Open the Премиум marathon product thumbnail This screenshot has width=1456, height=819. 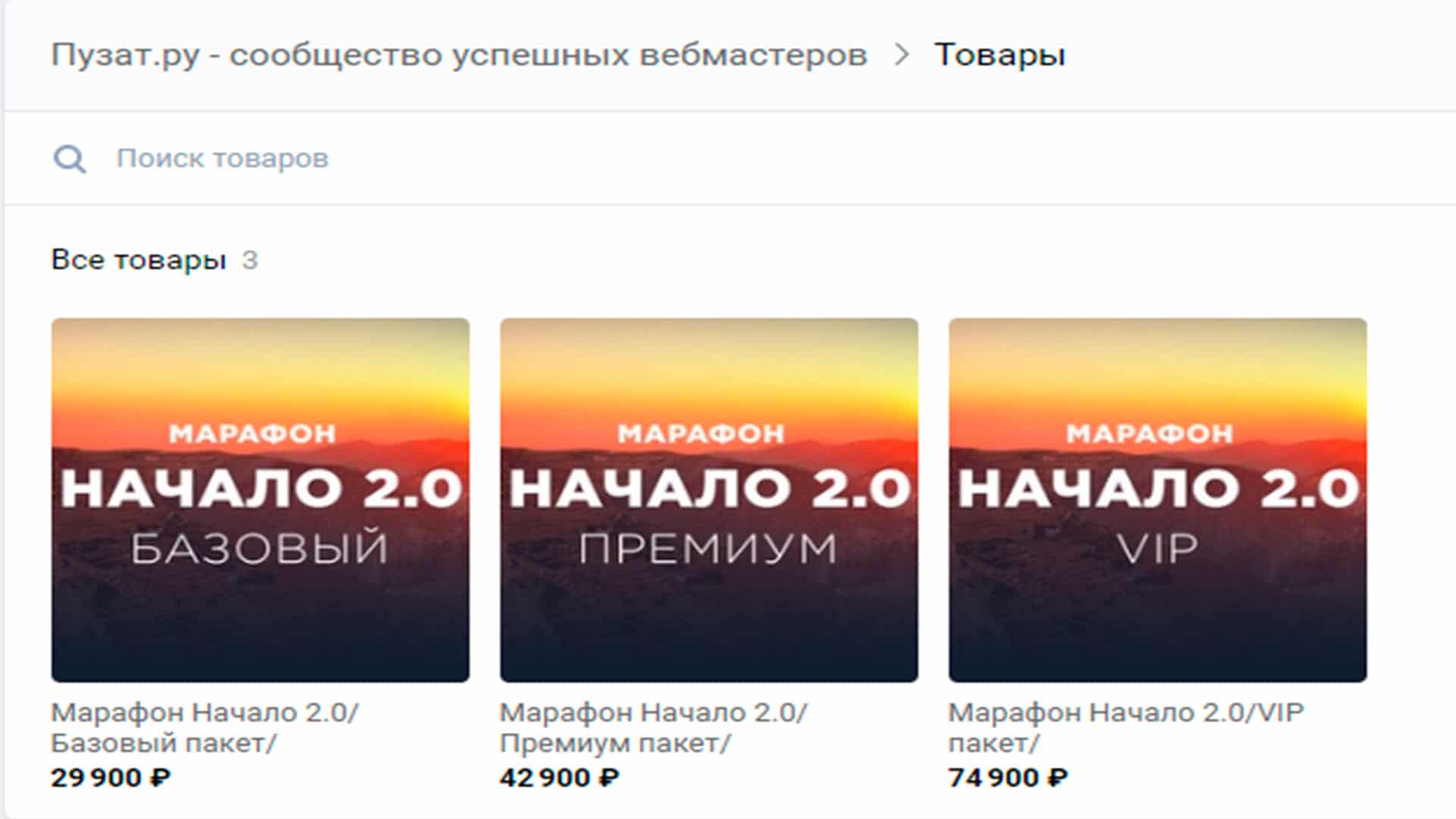[709, 500]
